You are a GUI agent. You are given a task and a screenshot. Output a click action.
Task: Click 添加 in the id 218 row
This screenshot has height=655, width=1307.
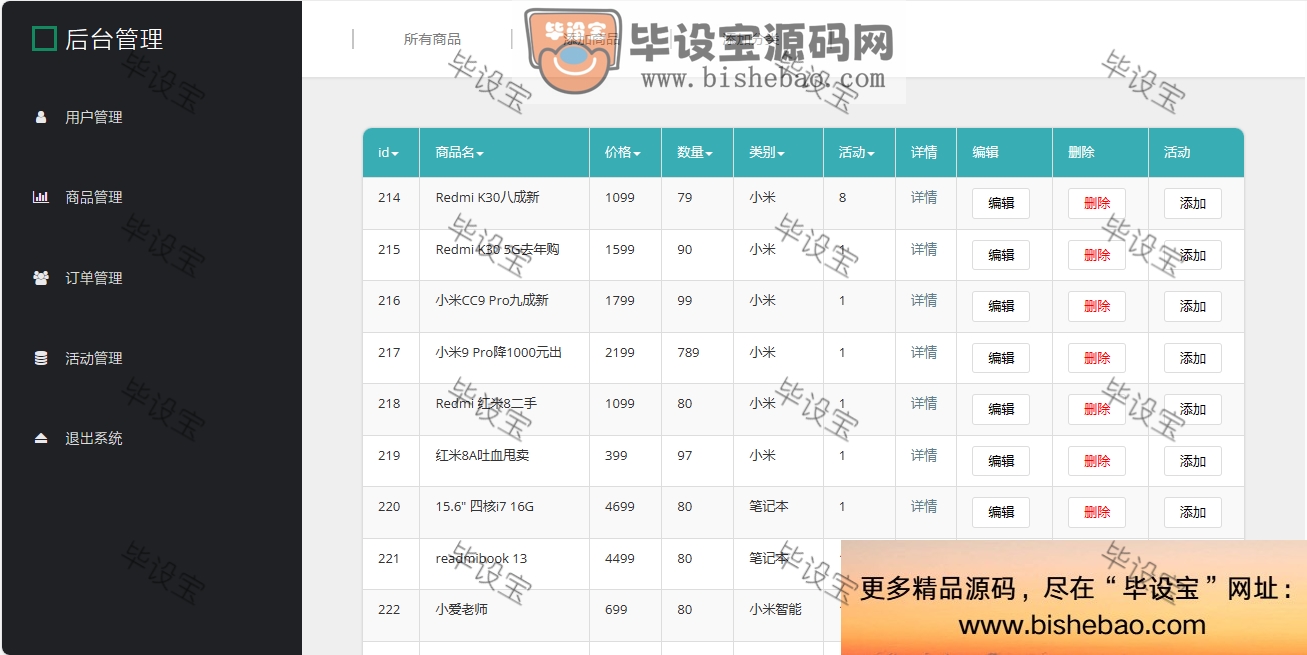pos(1193,409)
